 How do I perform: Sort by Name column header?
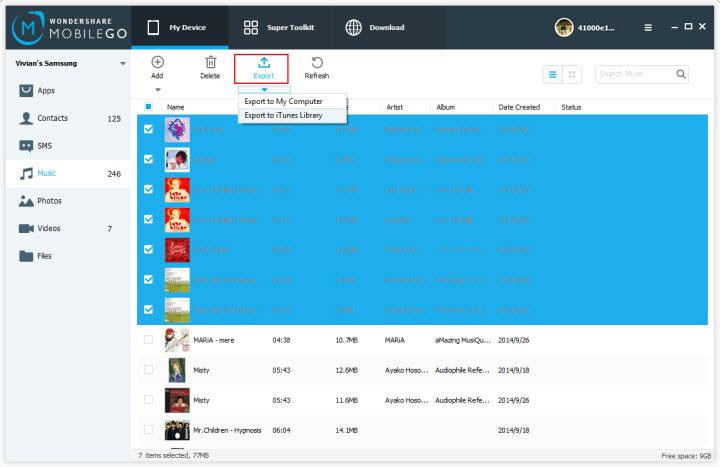click(175, 107)
